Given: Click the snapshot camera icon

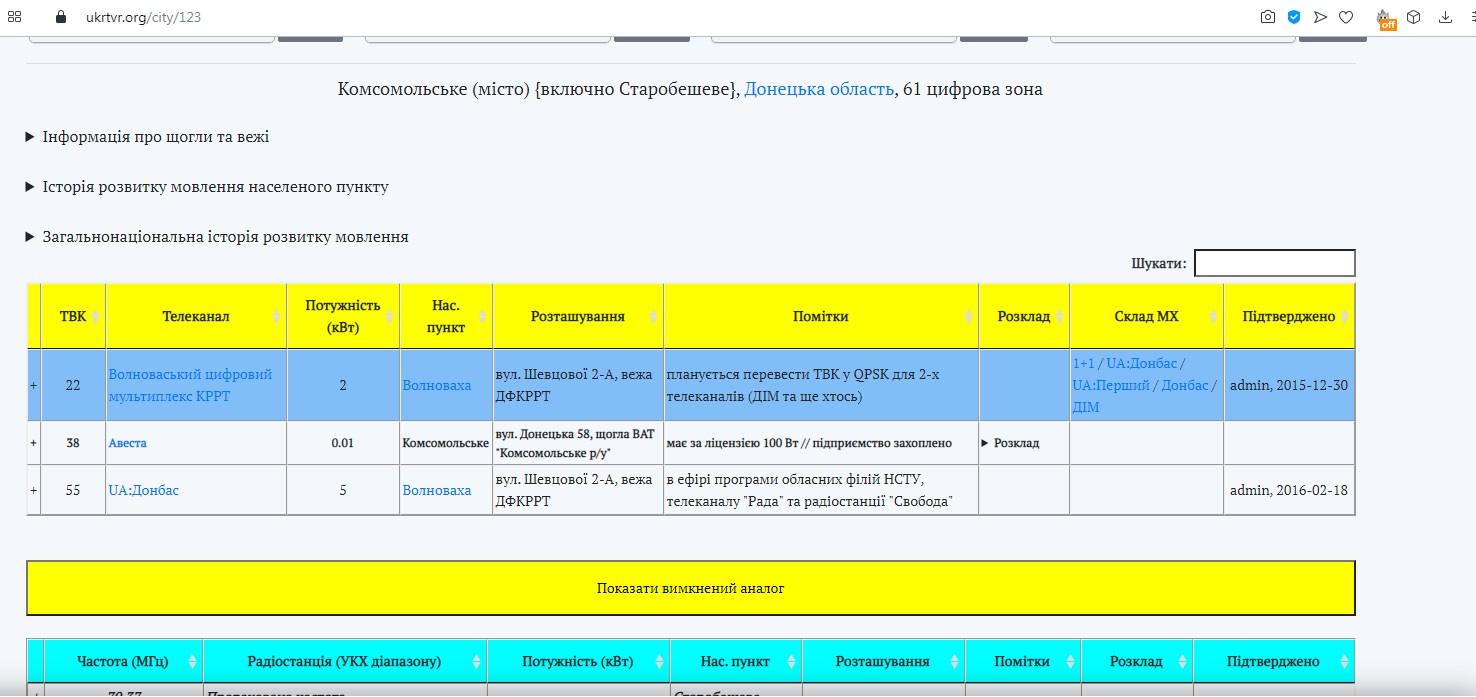Looking at the screenshot, I should [1268, 17].
